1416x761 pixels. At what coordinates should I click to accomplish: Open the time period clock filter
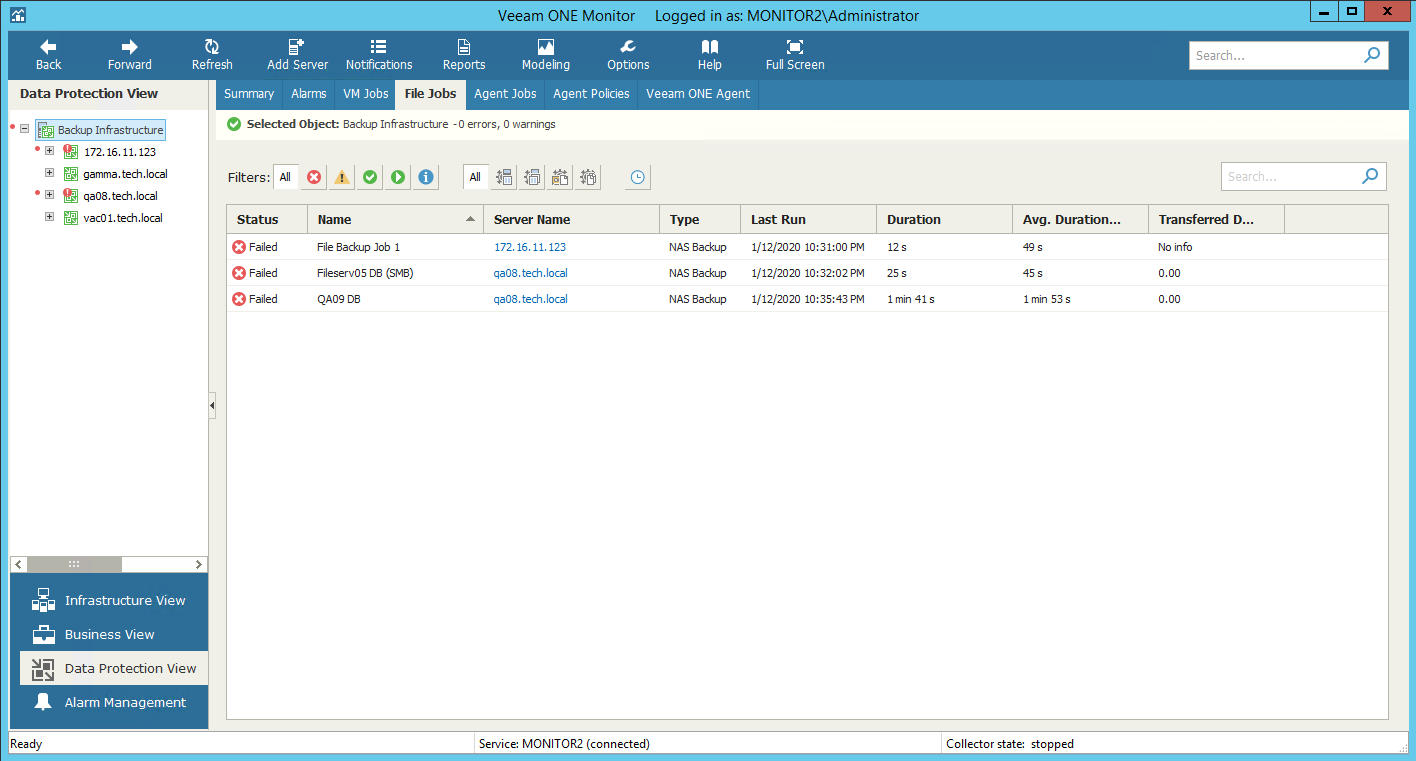click(x=637, y=177)
